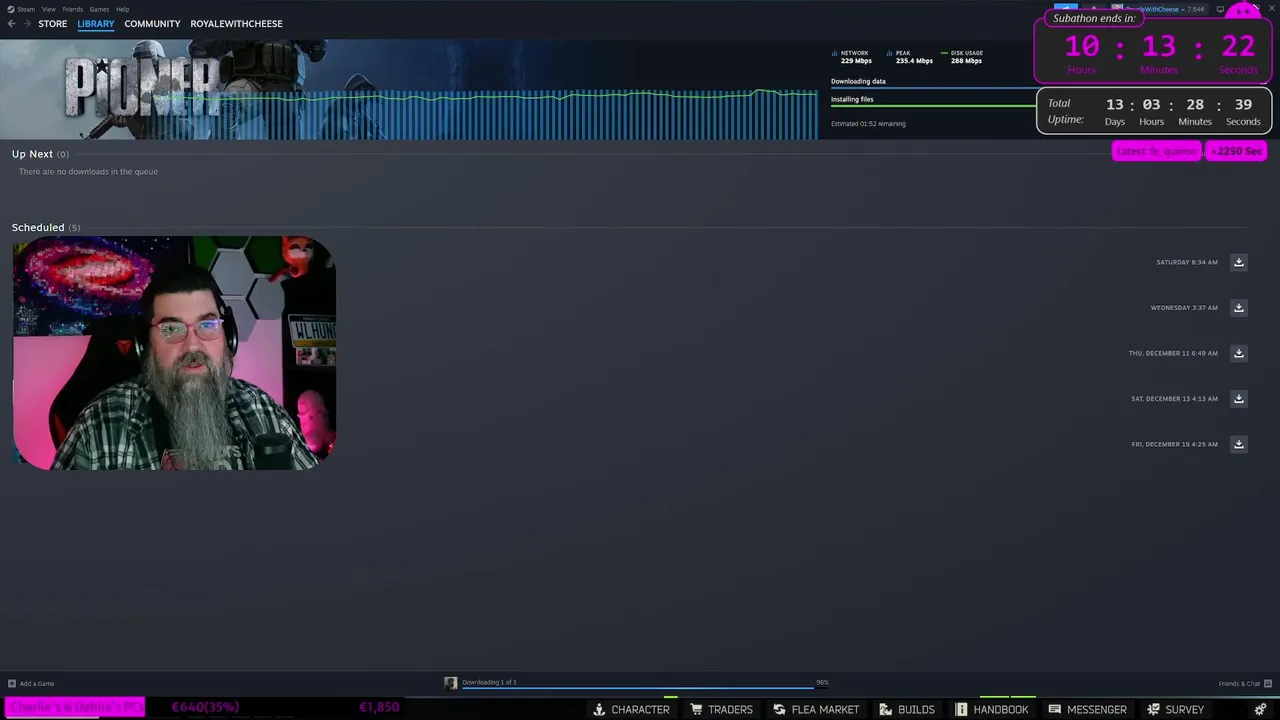Viewport: 1280px width, 720px height.
Task: Click the Add a Game label
Action: click(37, 684)
